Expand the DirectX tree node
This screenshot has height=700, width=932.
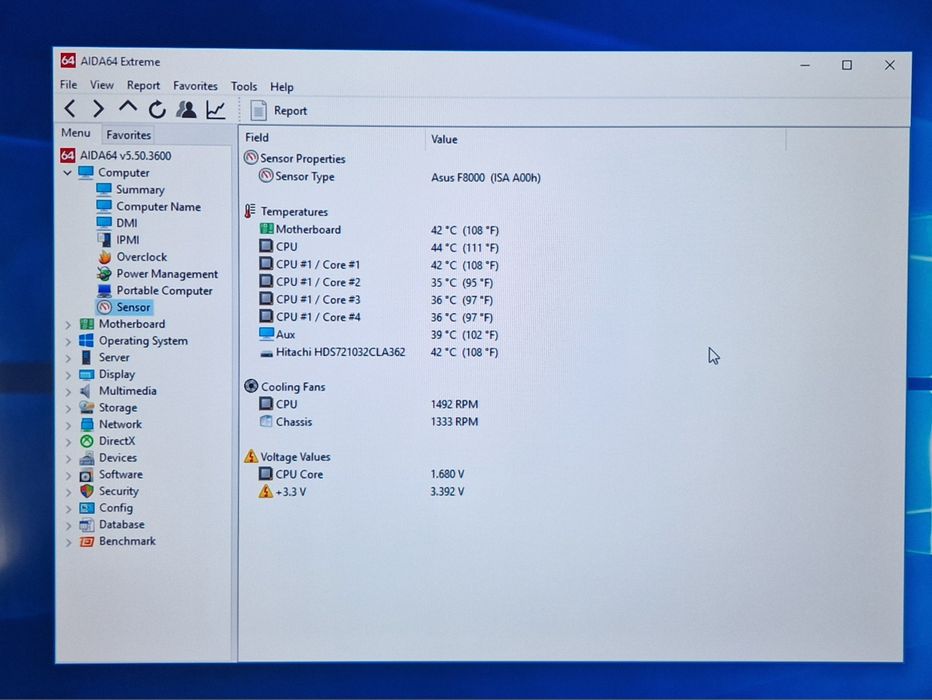coord(68,442)
